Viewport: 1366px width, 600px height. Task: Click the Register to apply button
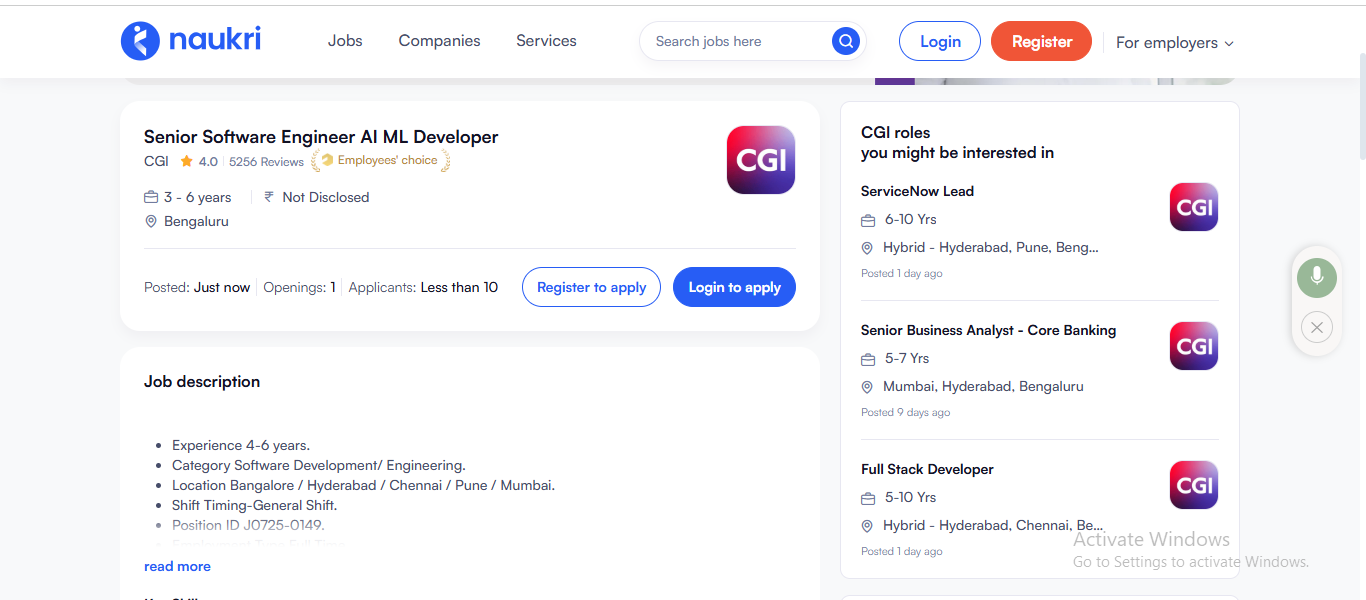[591, 287]
